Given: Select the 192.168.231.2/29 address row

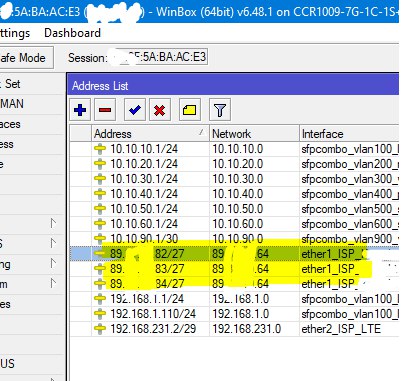Looking at the screenshot, I should [x=234, y=329].
